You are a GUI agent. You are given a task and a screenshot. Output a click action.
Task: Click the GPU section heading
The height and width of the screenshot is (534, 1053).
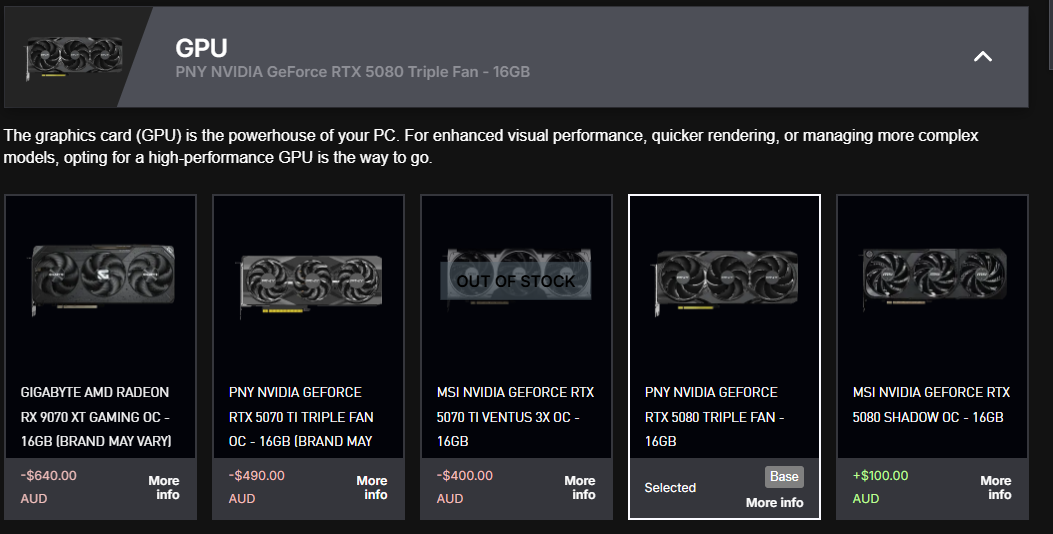pos(201,48)
